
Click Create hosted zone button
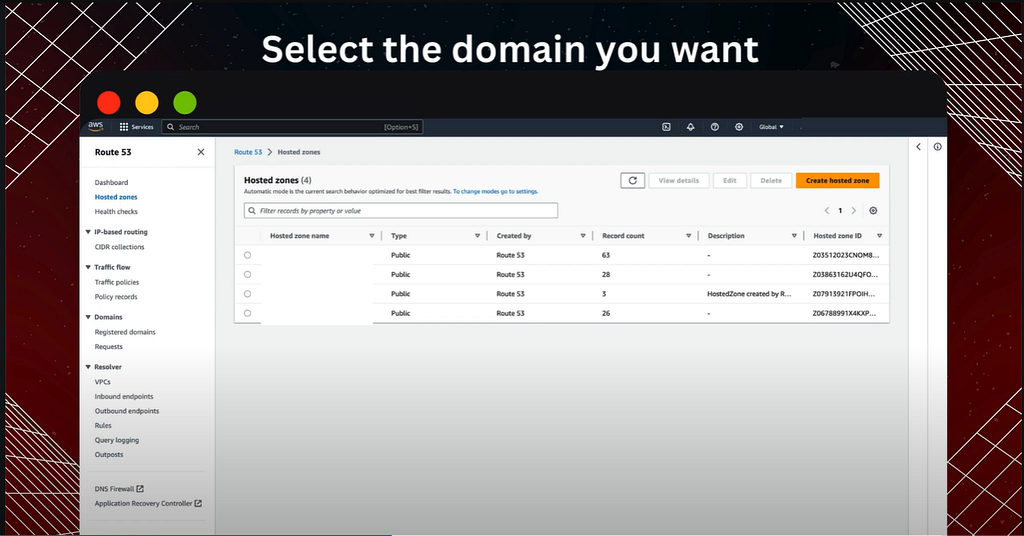837,180
